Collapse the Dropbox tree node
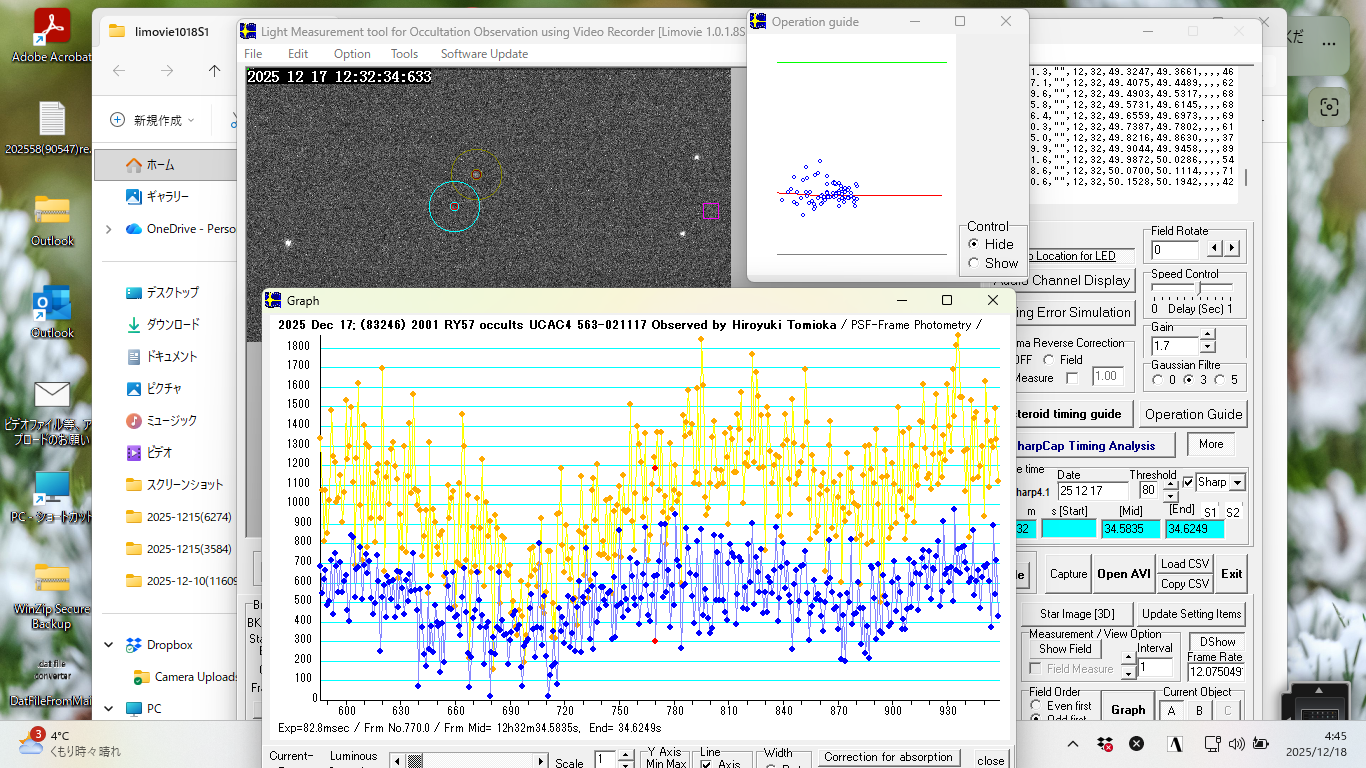Viewport: 1366px width, 768px height. point(108,645)
